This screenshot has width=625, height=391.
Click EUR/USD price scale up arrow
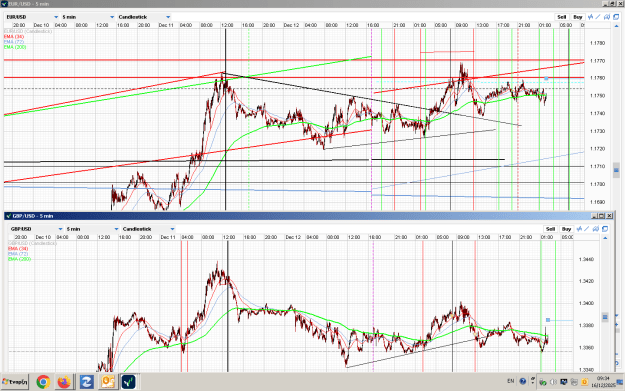pyautogui.click(x=617, y=26)
